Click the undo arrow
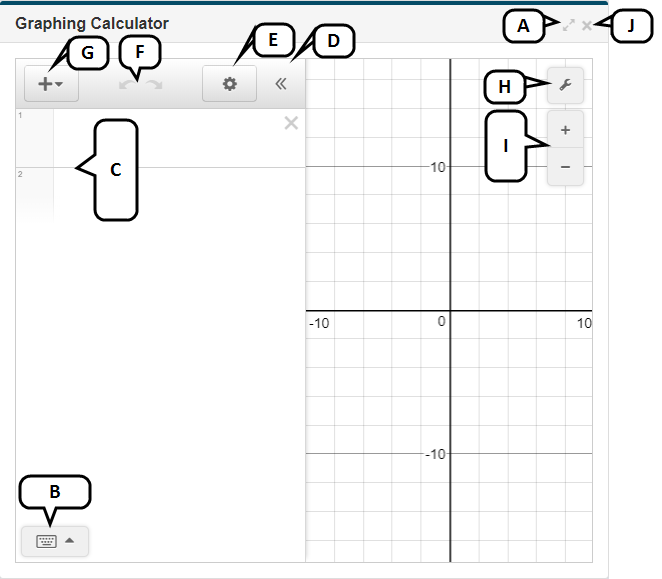Viewport: 662px width, 579px height. point(126,85)
